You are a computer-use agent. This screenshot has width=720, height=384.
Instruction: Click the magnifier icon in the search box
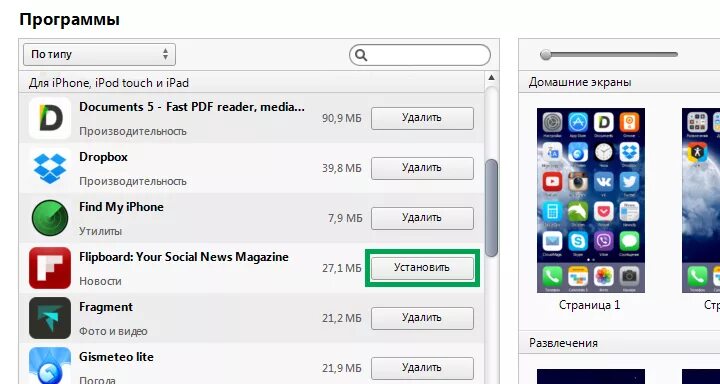361,56
